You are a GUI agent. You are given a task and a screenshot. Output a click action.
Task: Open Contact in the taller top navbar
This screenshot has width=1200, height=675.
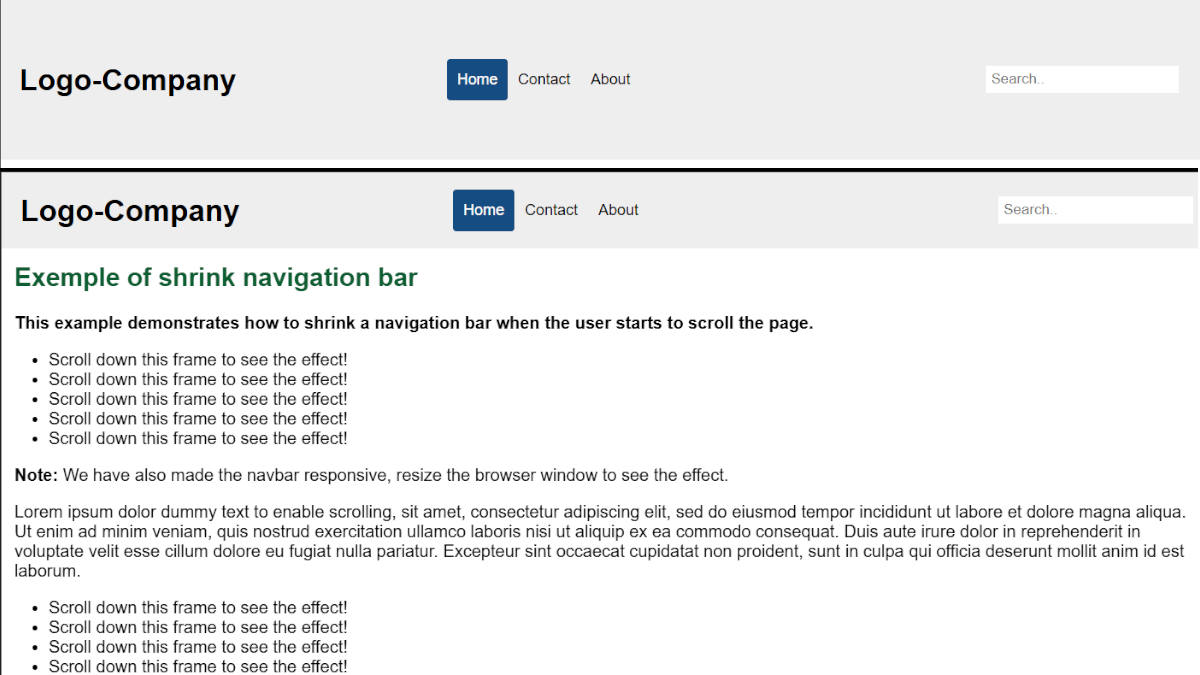click(x=544, y=80)
